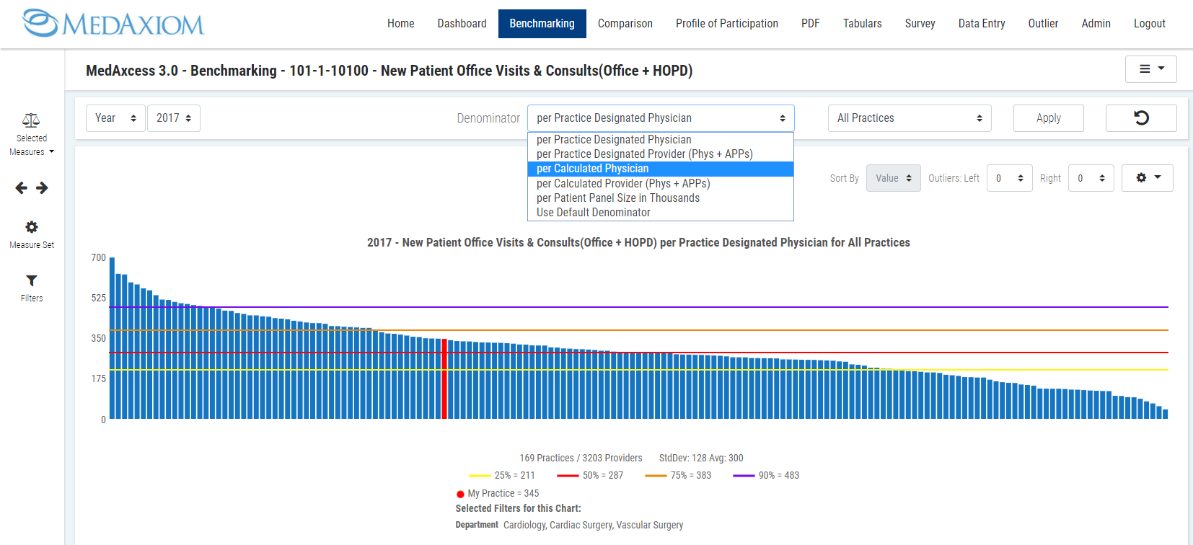Open the Selected Measures scale icon

pyautogui.click(x=31, y=120)
